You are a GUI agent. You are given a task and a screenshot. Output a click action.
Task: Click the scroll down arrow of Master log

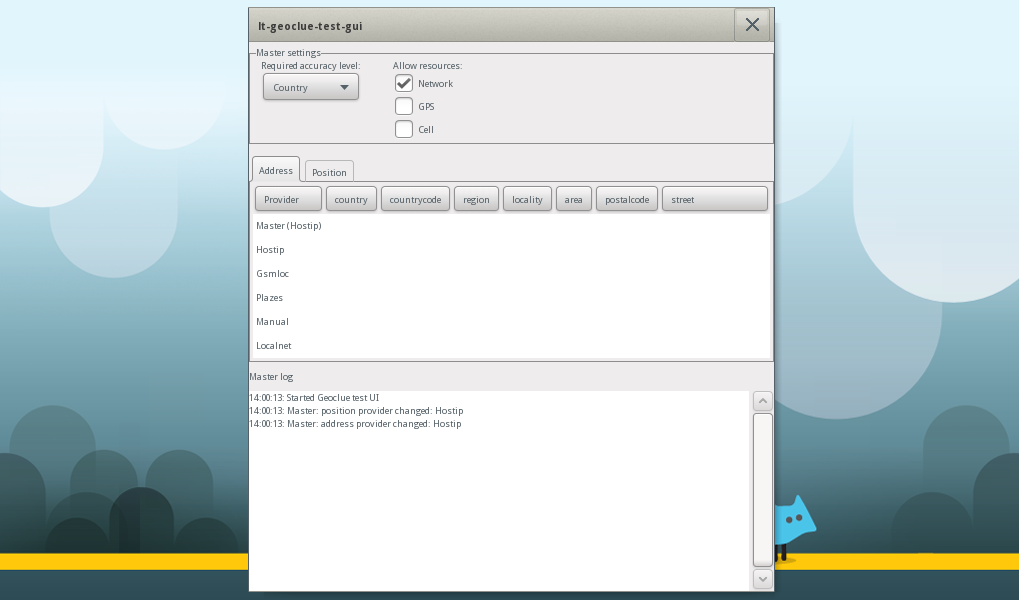pyautogui.click(x=762, y=578)
